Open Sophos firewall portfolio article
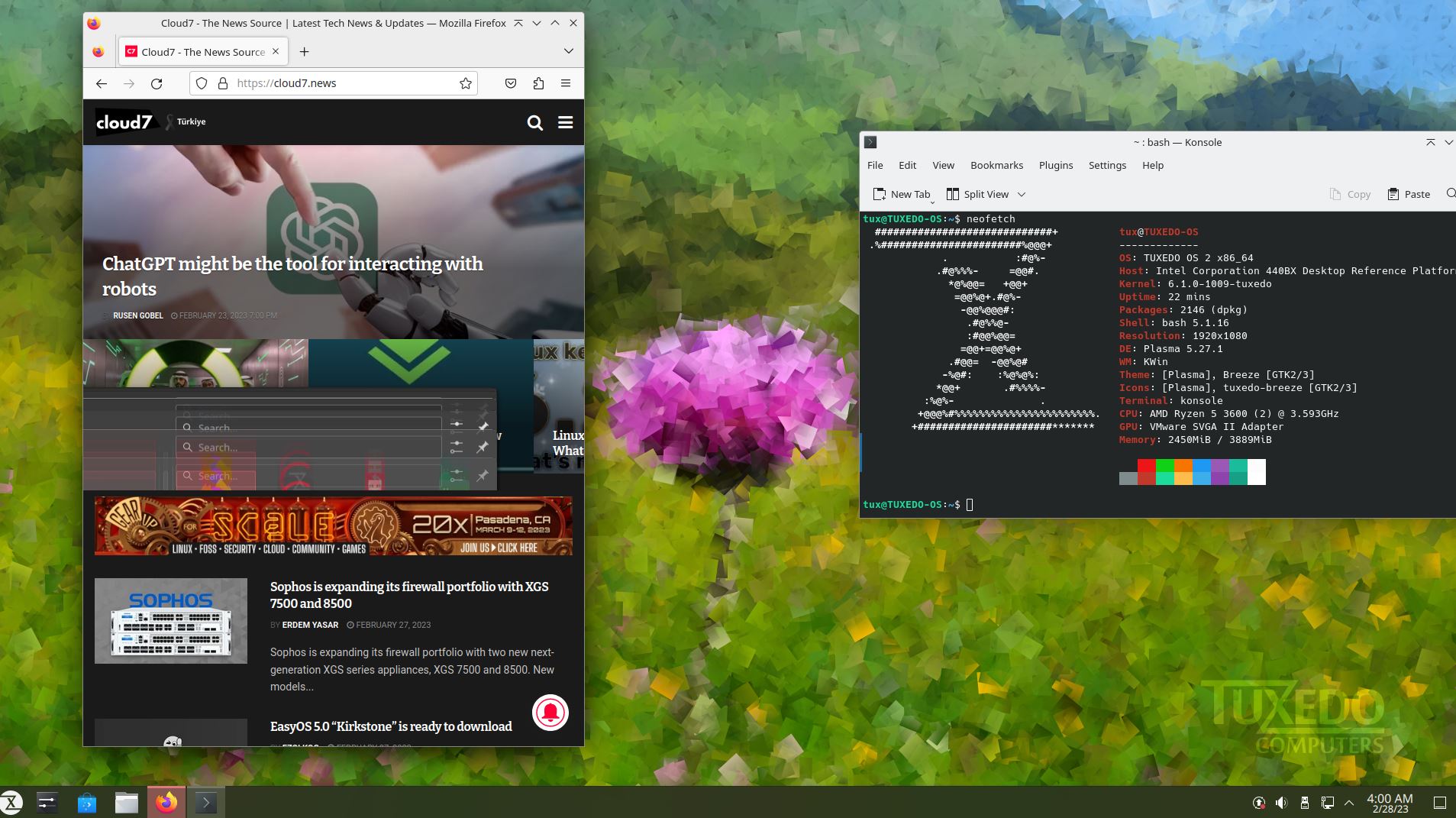 tap(409, 595)
